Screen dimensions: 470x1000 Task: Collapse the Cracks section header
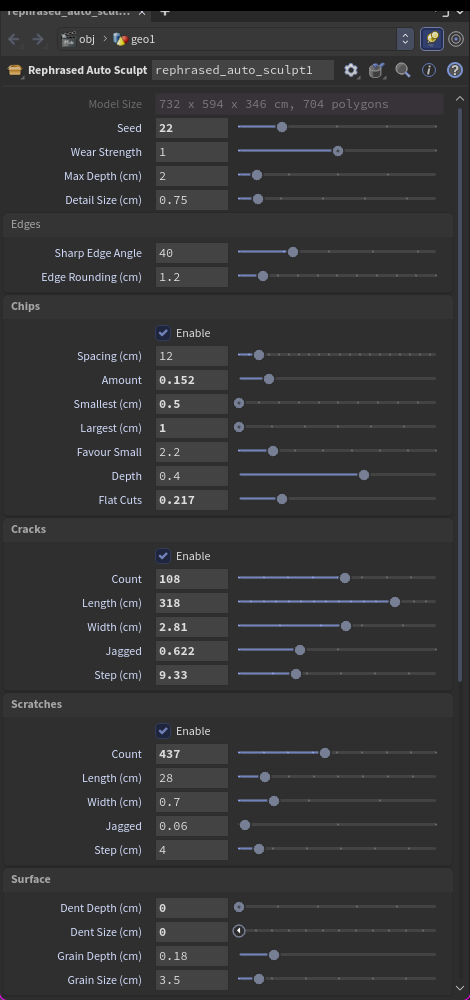[228, 529]
